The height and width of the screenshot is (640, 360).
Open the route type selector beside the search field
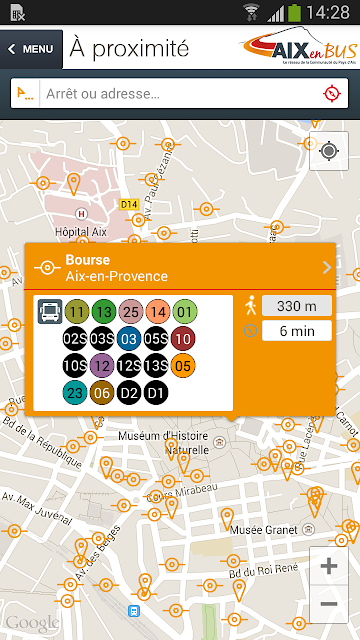click(25, 93)
